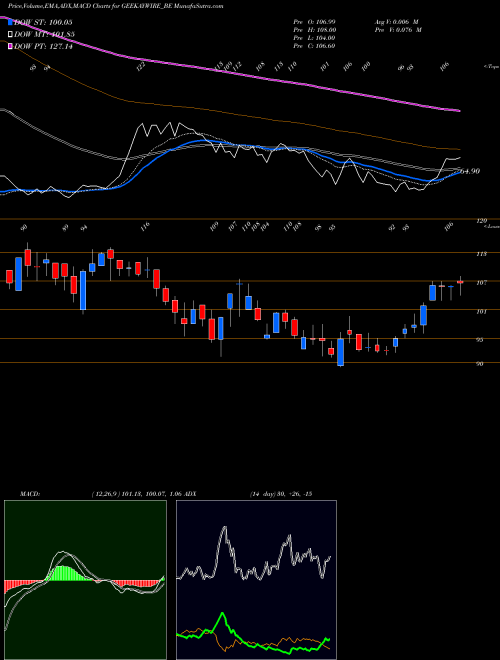Click the 'Pre L: 104.00' value
Viewport: 500px width, 660px height.
pyautogui.click(x=315, y=38)
